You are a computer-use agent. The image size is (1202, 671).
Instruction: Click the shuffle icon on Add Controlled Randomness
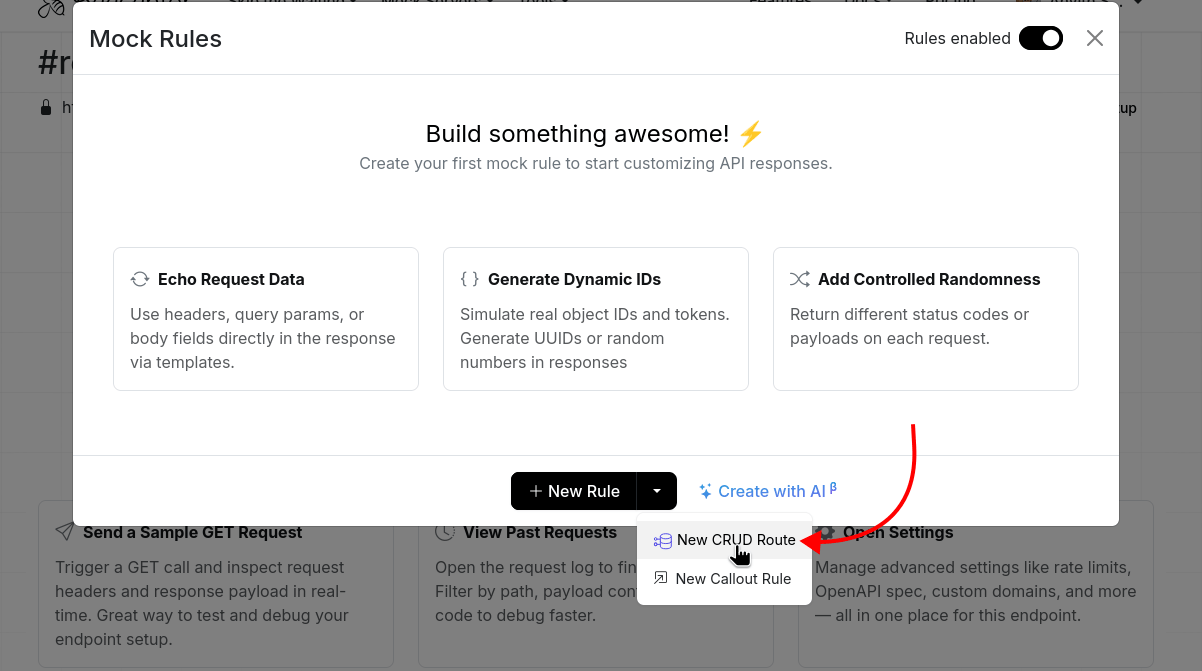click(800, 278)
